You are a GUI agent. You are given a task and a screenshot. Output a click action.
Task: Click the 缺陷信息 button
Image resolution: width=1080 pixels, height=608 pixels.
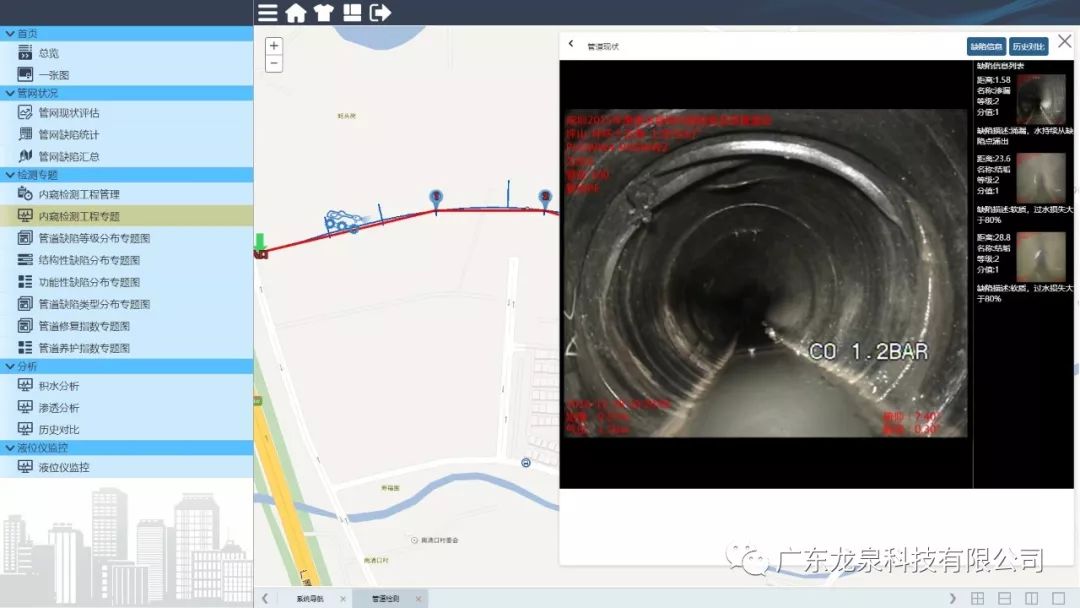[x=986, y=46]
